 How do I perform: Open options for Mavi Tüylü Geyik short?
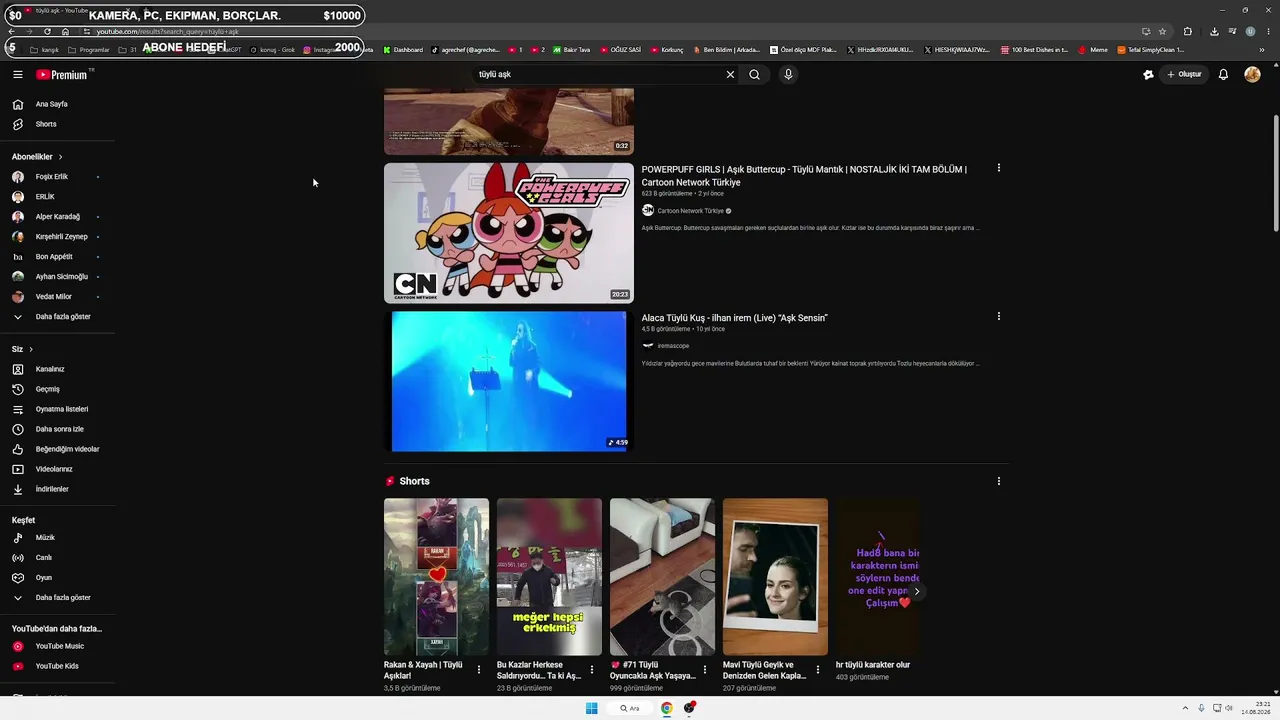[818, 670]
